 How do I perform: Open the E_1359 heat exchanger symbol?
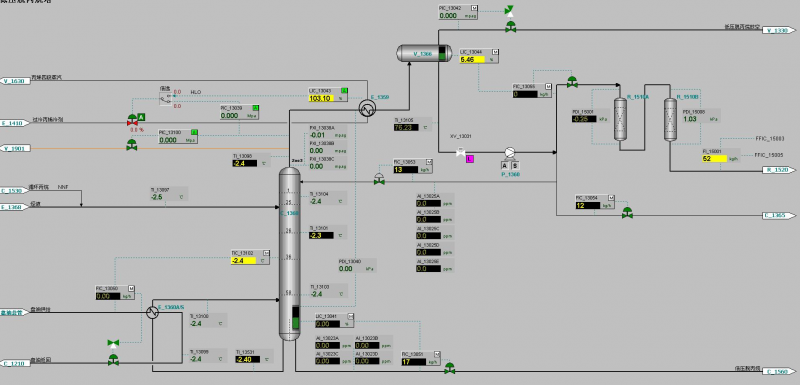coord(366,108)
